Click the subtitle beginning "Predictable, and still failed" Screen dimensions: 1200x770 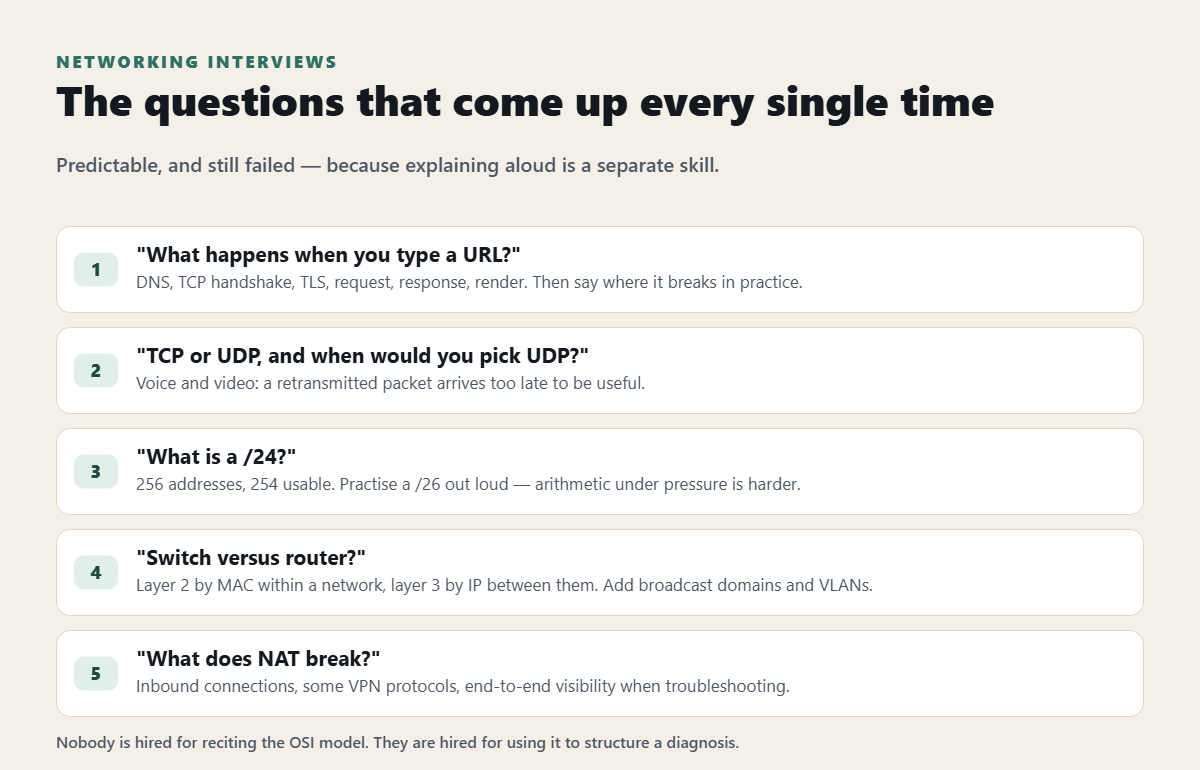pos(388,166)
